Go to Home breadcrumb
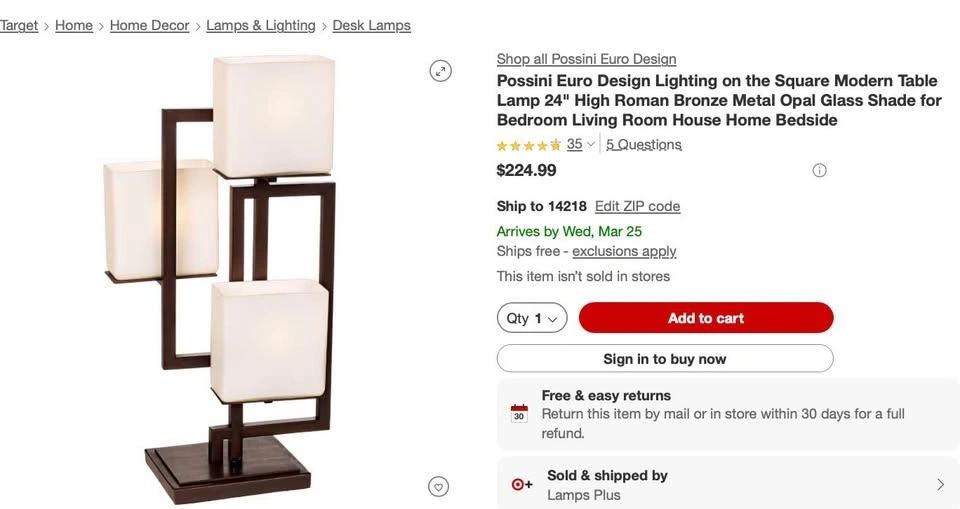The width and height of the screenshot is (960, 509). [74, 25]
